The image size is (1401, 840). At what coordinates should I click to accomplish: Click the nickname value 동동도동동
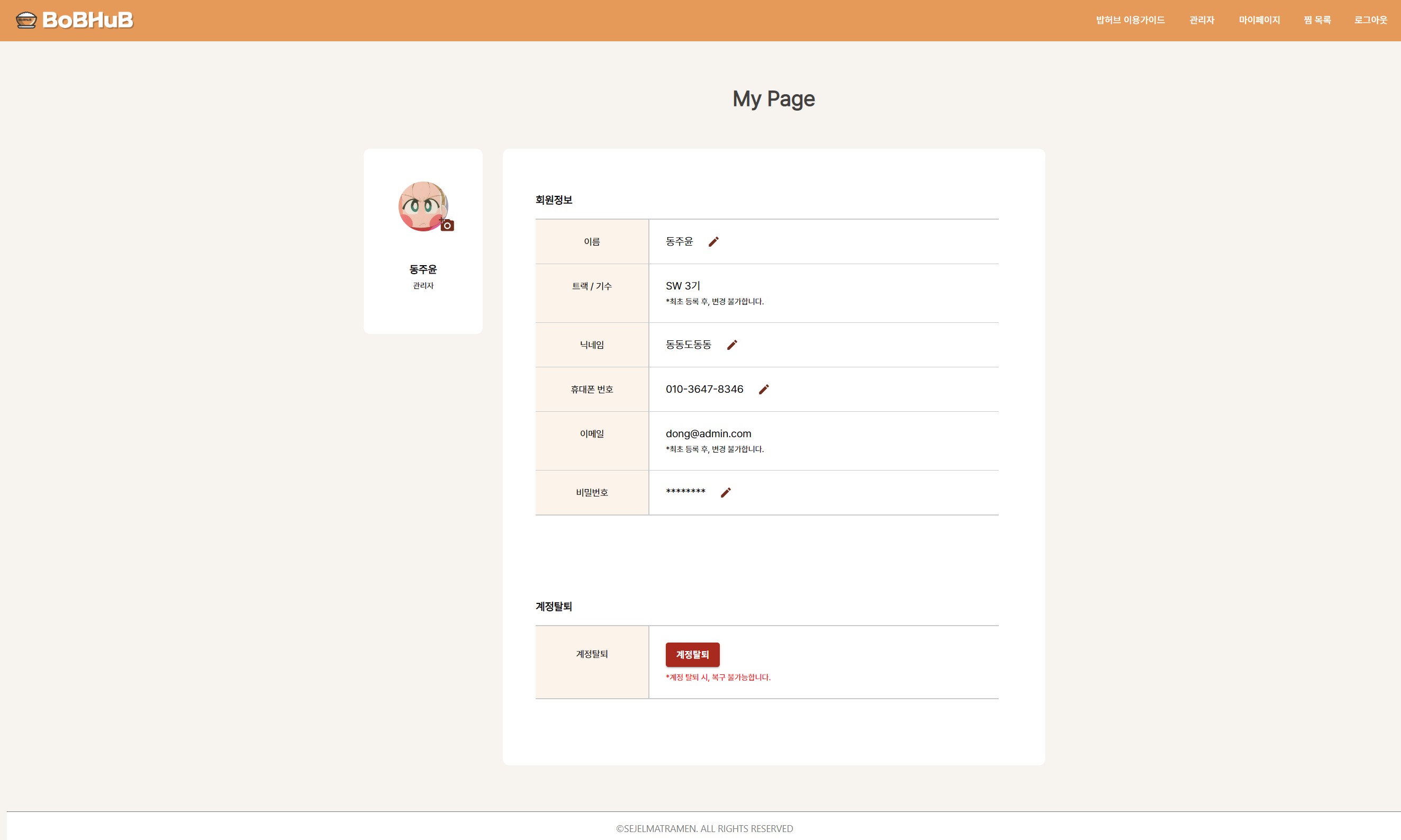click(689, 345)
